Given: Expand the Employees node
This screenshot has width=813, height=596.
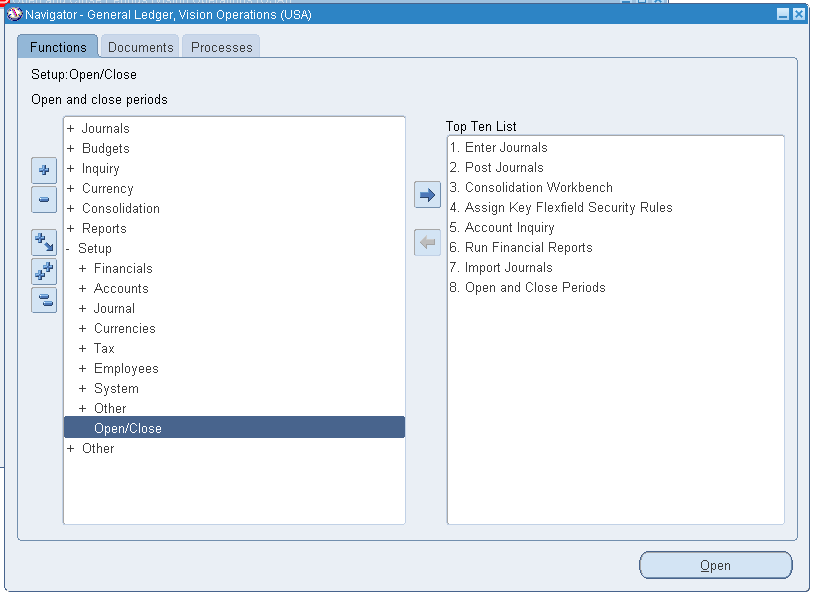Looking at the screenshot, I should [82, 368].
